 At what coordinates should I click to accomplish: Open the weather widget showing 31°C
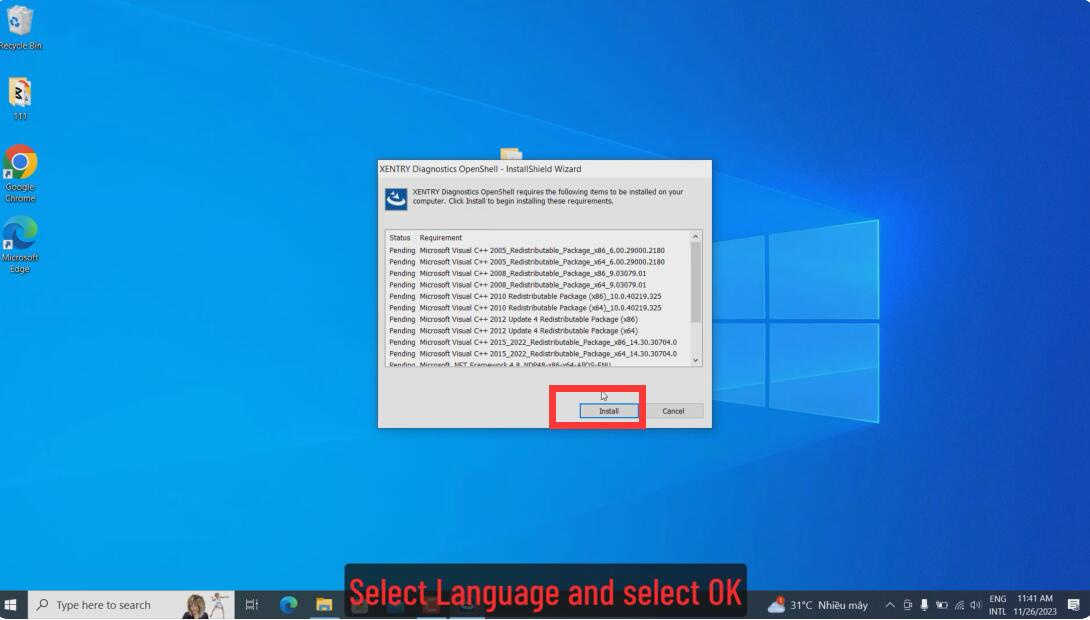pyautogui.click(x=818, y=605)
